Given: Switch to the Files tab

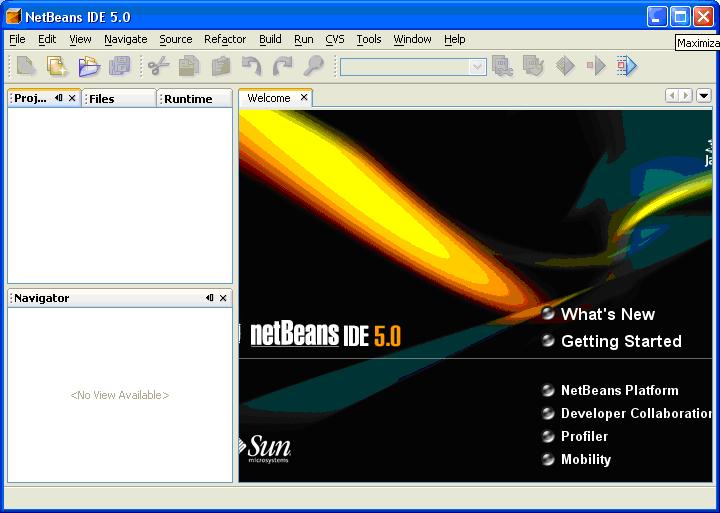Looking at the screenshot, I should [x=102, y=99].
